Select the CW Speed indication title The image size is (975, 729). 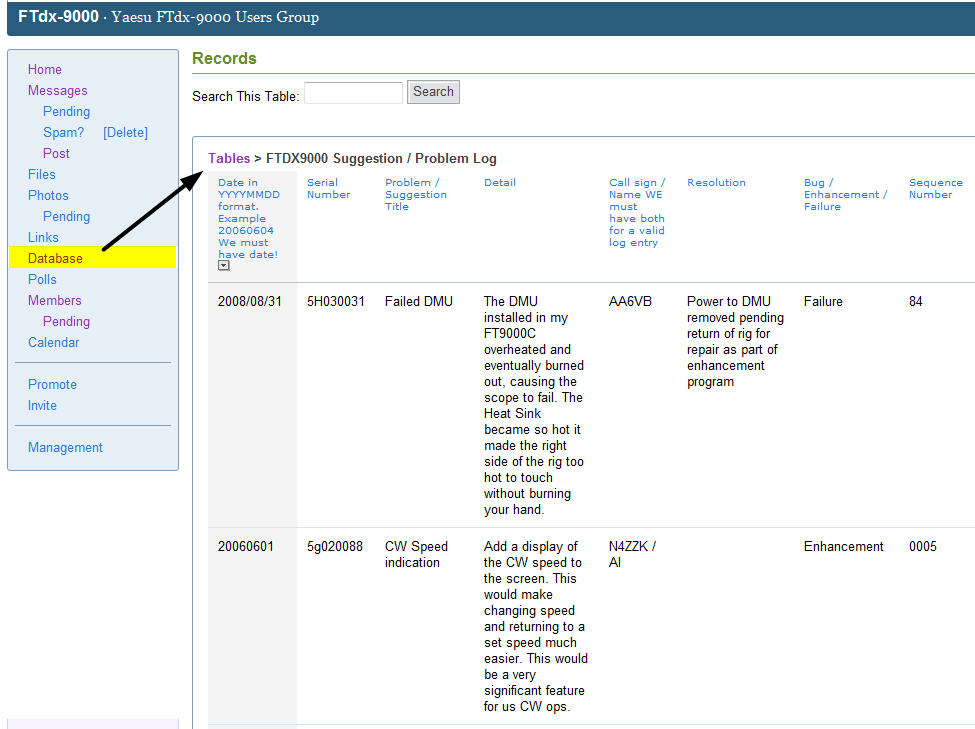coord(416,554)
